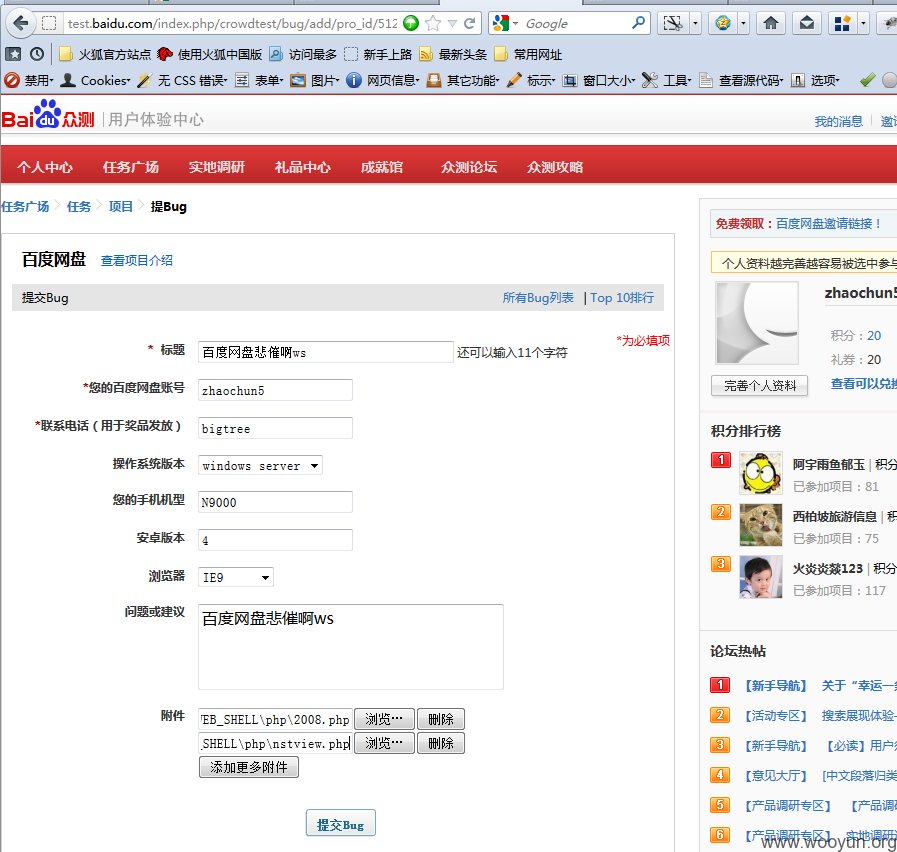Click the search magnifier icon
897x852 pixels.
tap(638, 23)
